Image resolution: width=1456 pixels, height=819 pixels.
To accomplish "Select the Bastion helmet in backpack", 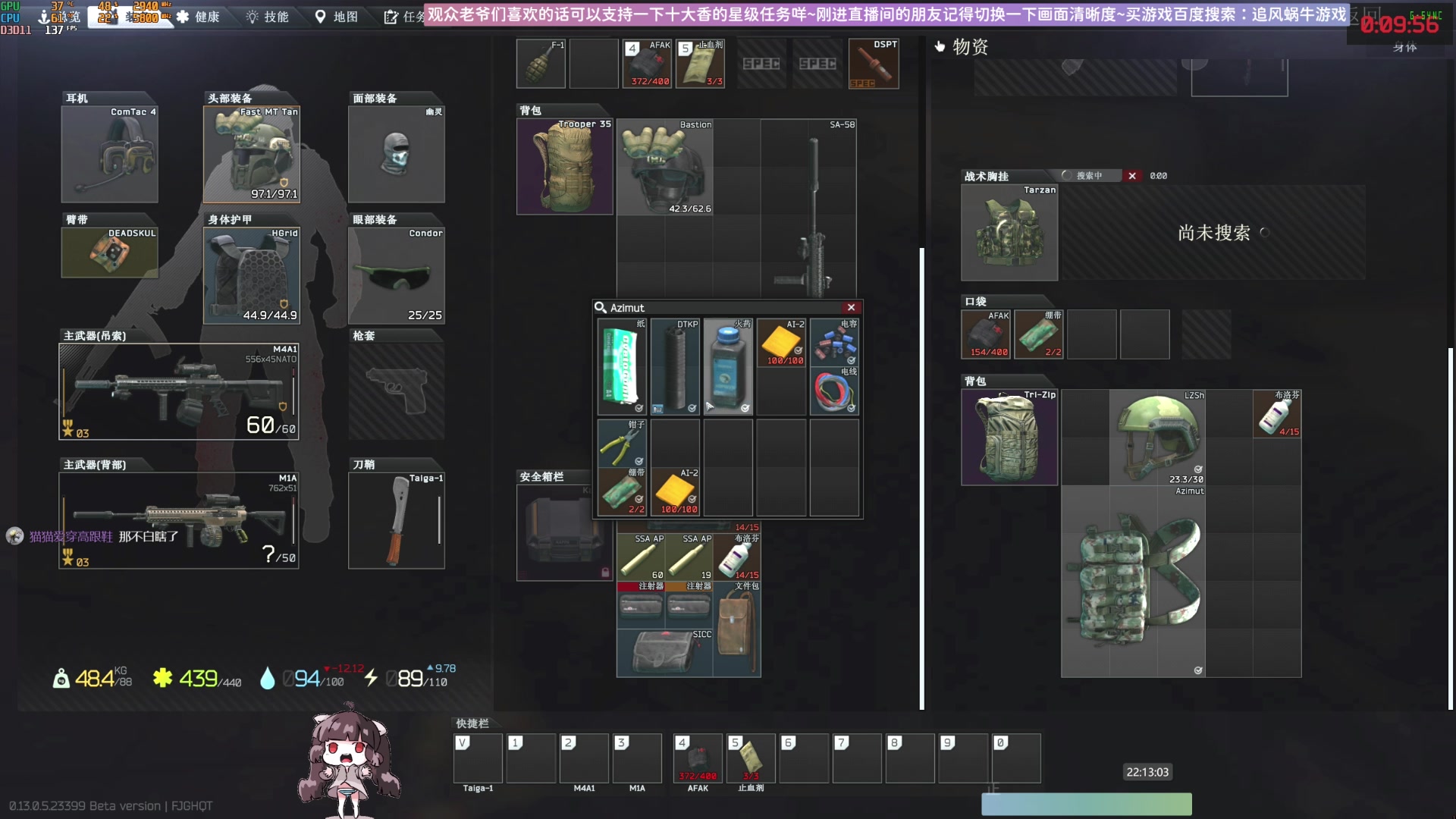I will [664, 167].
